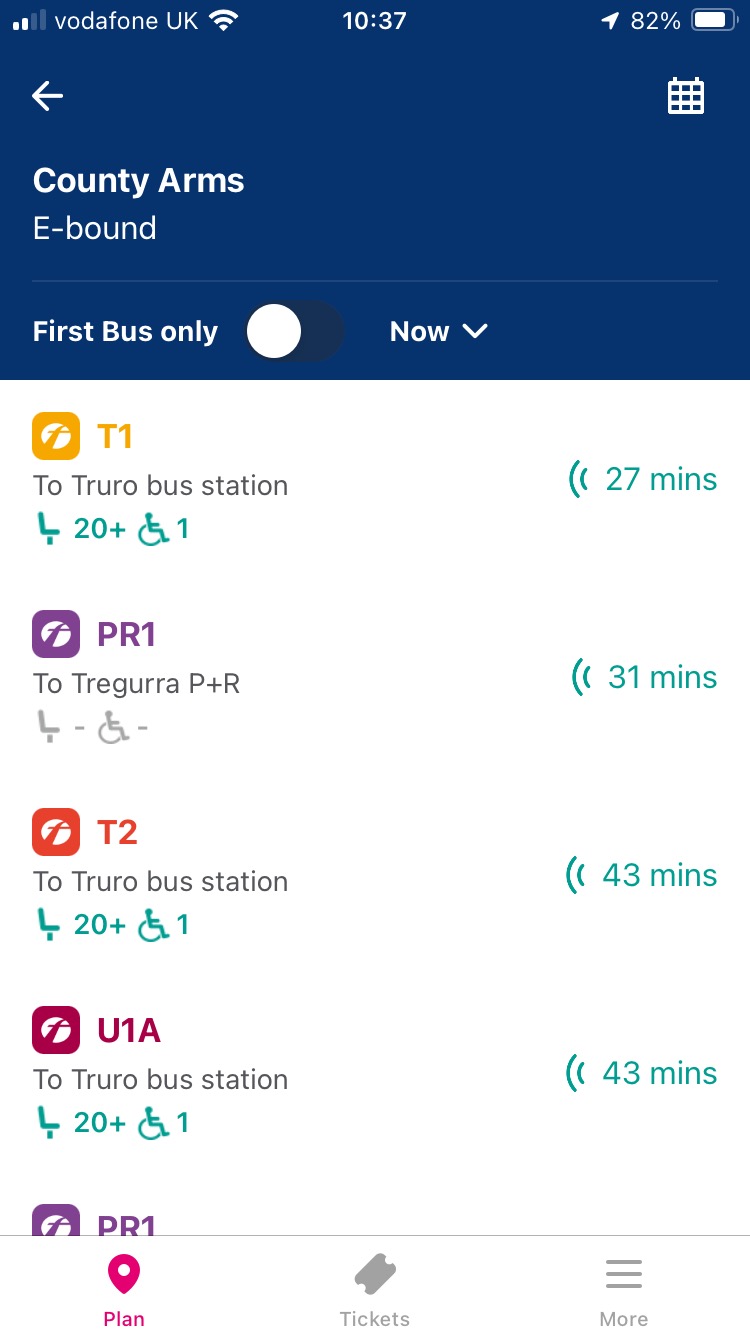
Task: Select the T1 route number label
Action: tap(115, 437)
